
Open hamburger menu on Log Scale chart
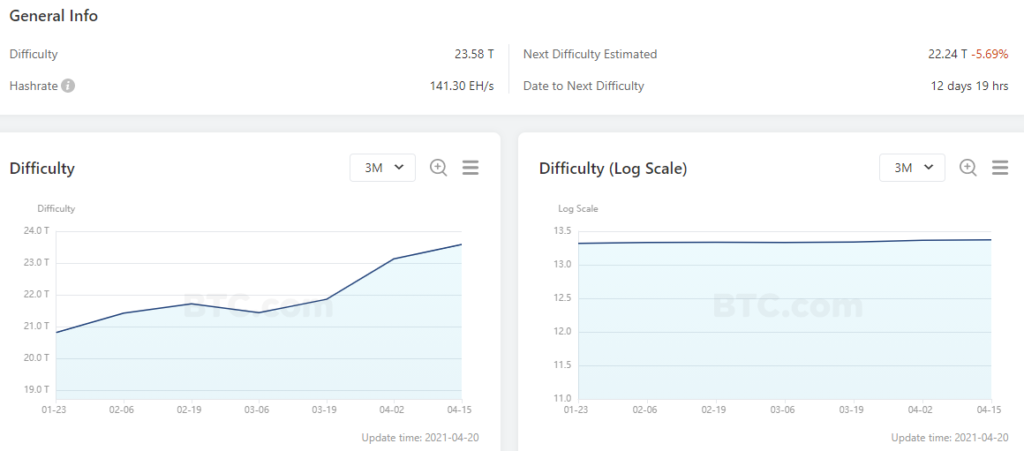[999, 168]
